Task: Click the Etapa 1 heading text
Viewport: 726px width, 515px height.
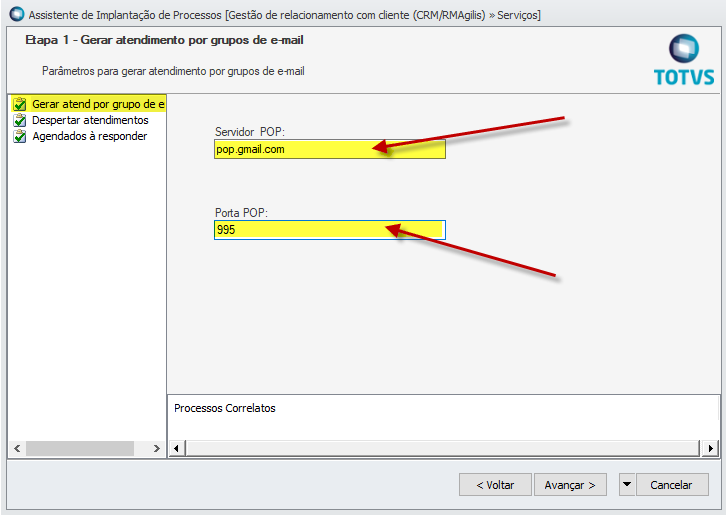Action: click(164, 40)
